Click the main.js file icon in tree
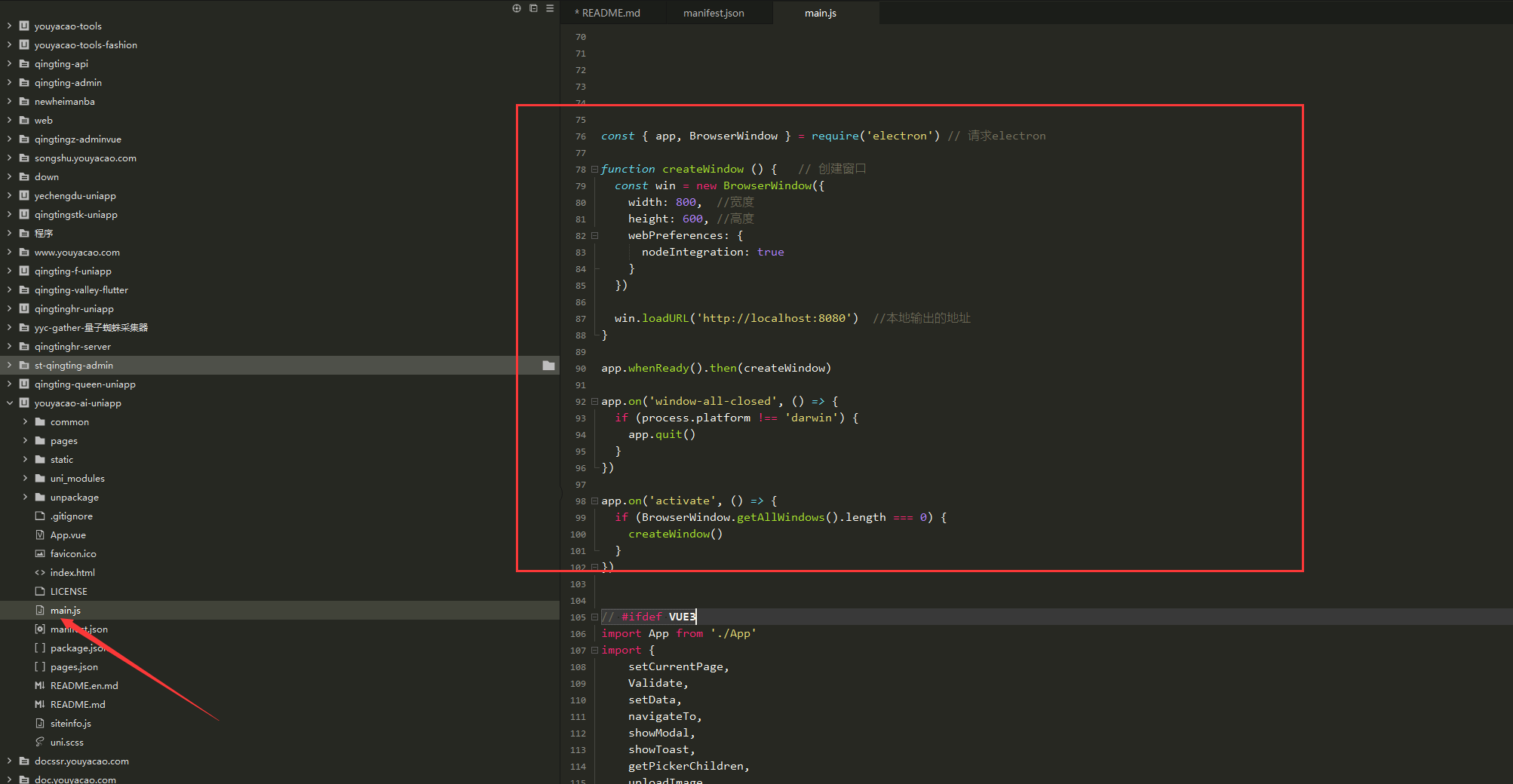Viewport: 1513px width, 784px height. [40, 610]
